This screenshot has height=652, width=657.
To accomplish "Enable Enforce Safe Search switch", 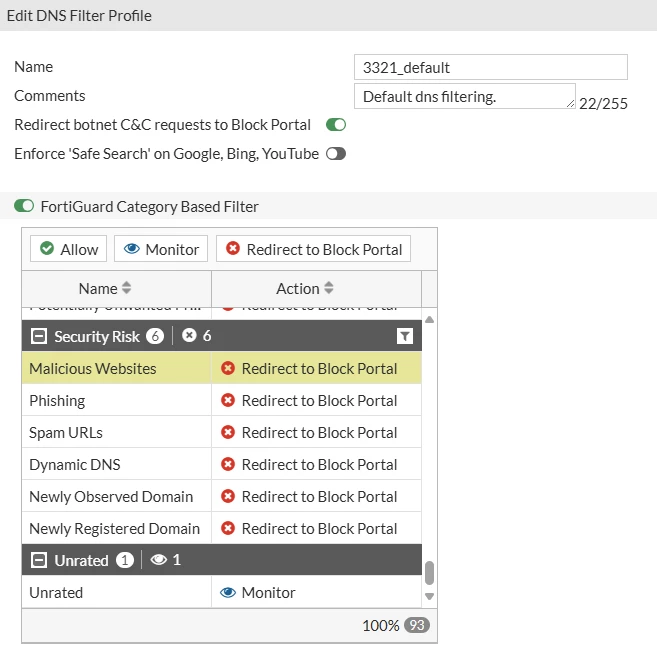I will [336, 154].
